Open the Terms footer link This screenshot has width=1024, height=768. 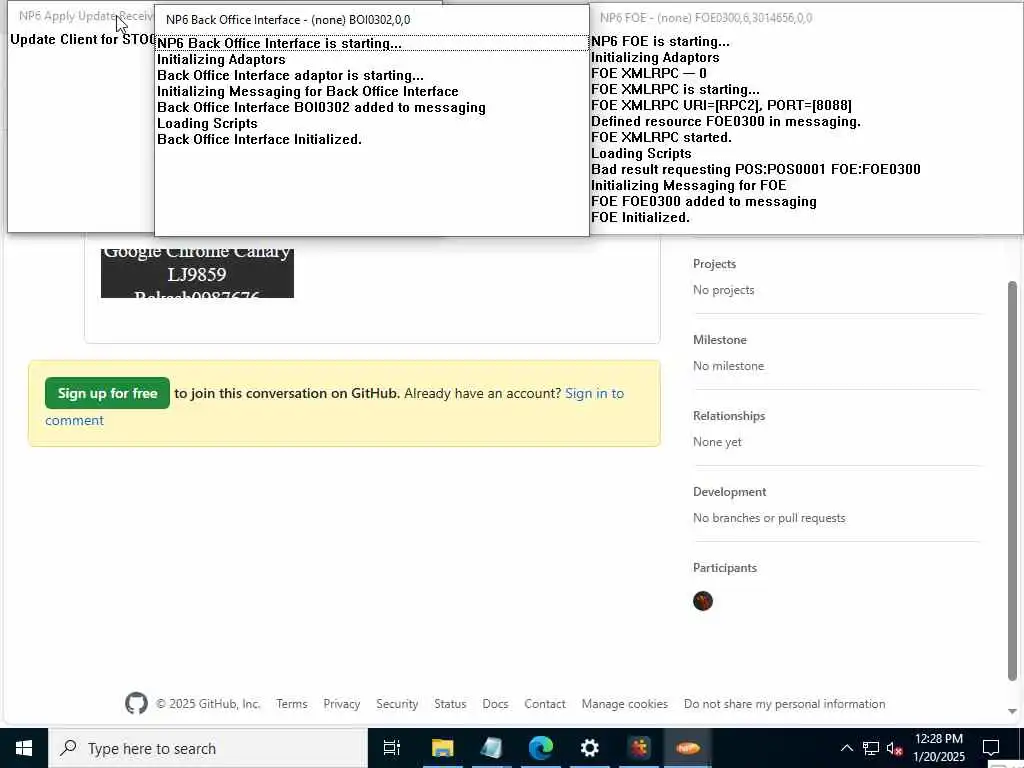291,703
